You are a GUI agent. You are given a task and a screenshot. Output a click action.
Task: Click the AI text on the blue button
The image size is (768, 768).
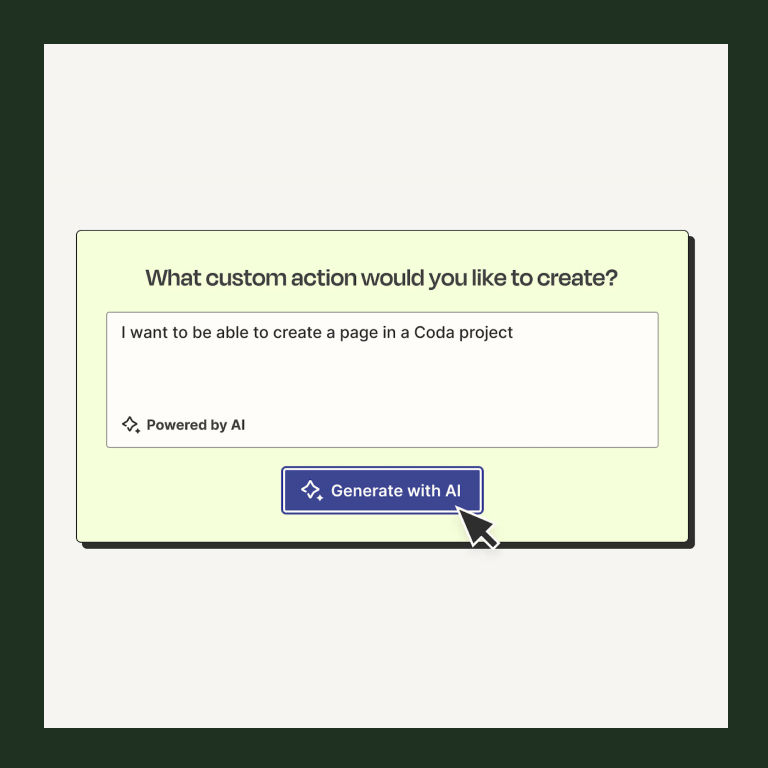coord(453,490)
